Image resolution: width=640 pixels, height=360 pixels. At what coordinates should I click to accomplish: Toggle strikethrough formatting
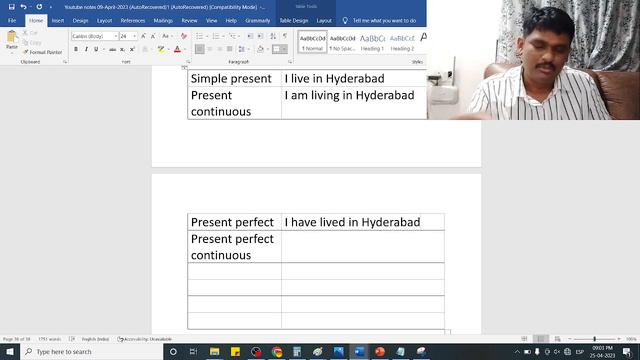click(112, 49)
